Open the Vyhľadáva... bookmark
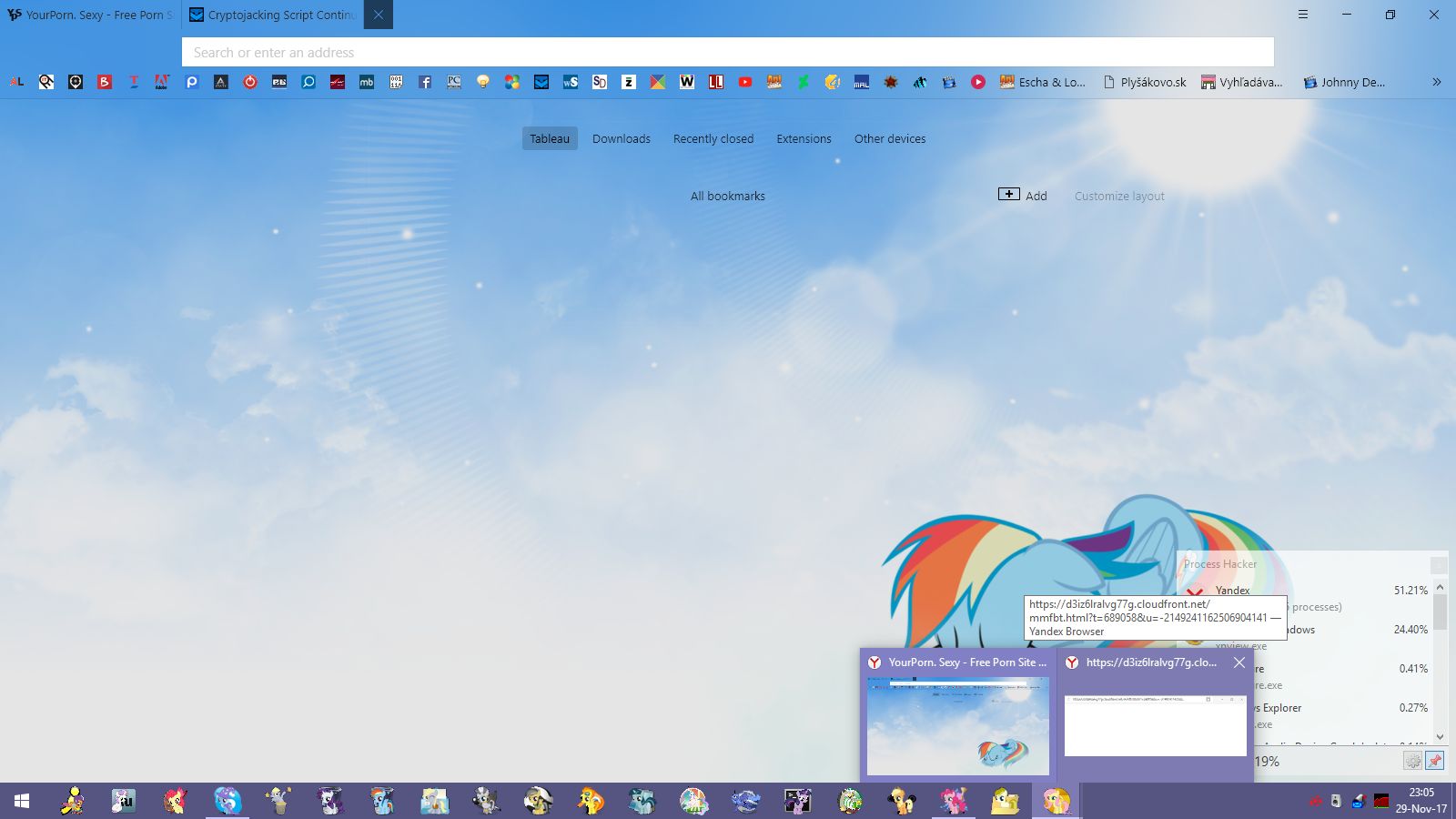Screen dimensions: 1456x819 click(x=1242, y=82)
